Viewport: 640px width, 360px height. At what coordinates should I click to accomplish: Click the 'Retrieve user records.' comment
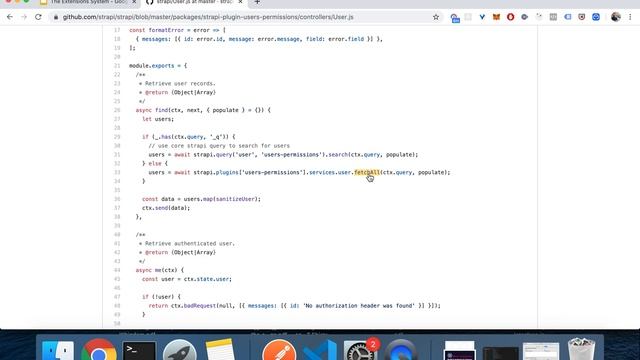[x=180, y=84]
